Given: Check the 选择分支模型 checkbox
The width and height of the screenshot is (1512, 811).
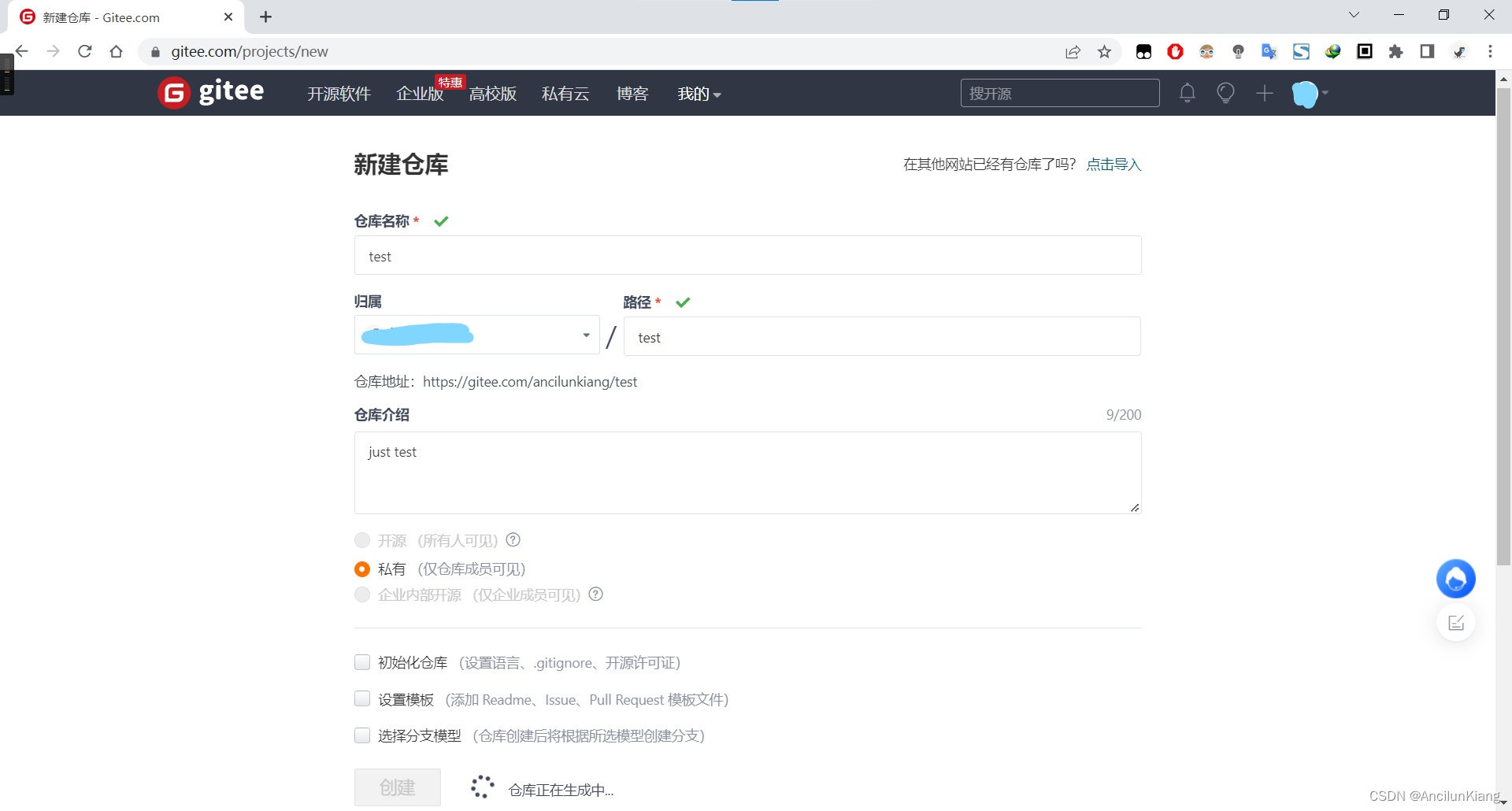Looking at the screenshot, I should tap(362, 735).
